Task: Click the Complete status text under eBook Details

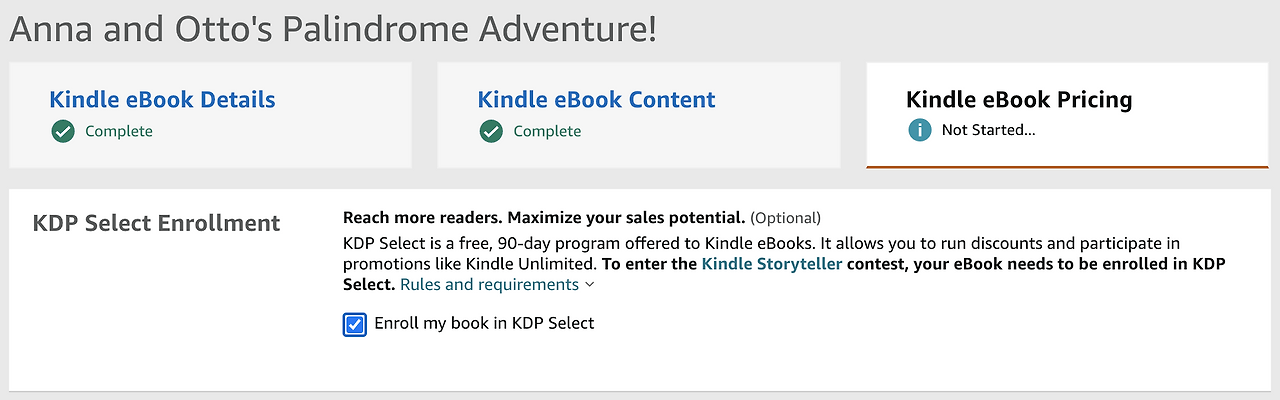Action: (x=119, y=131)
